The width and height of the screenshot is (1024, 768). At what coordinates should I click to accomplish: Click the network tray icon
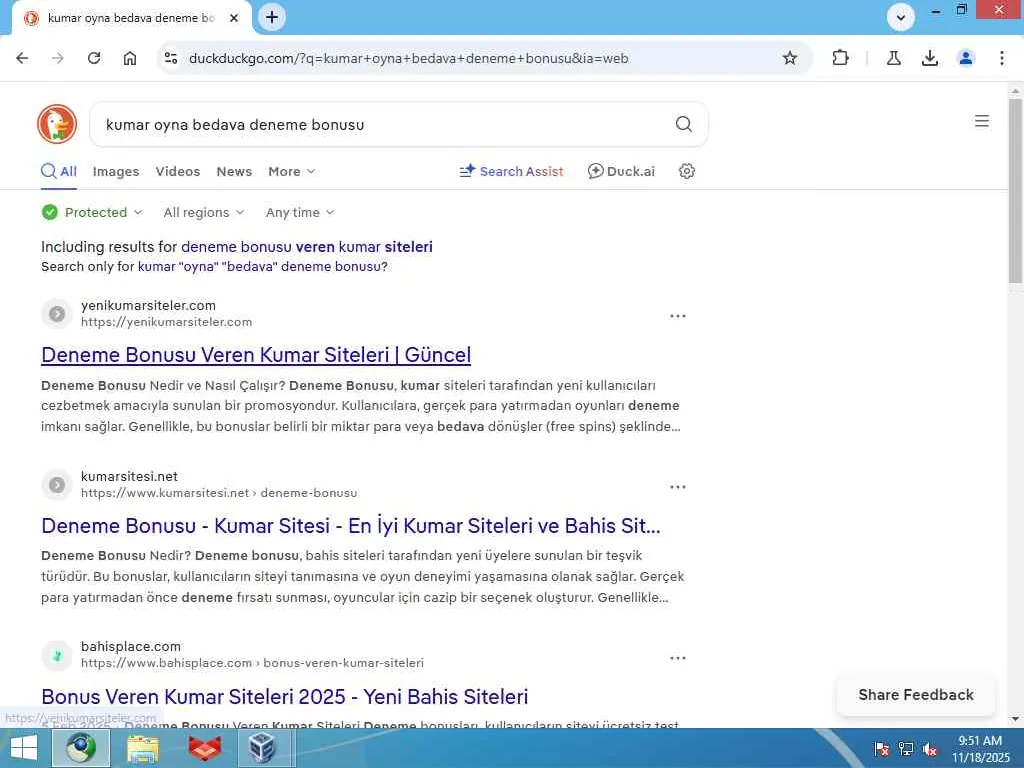(906, 749)
